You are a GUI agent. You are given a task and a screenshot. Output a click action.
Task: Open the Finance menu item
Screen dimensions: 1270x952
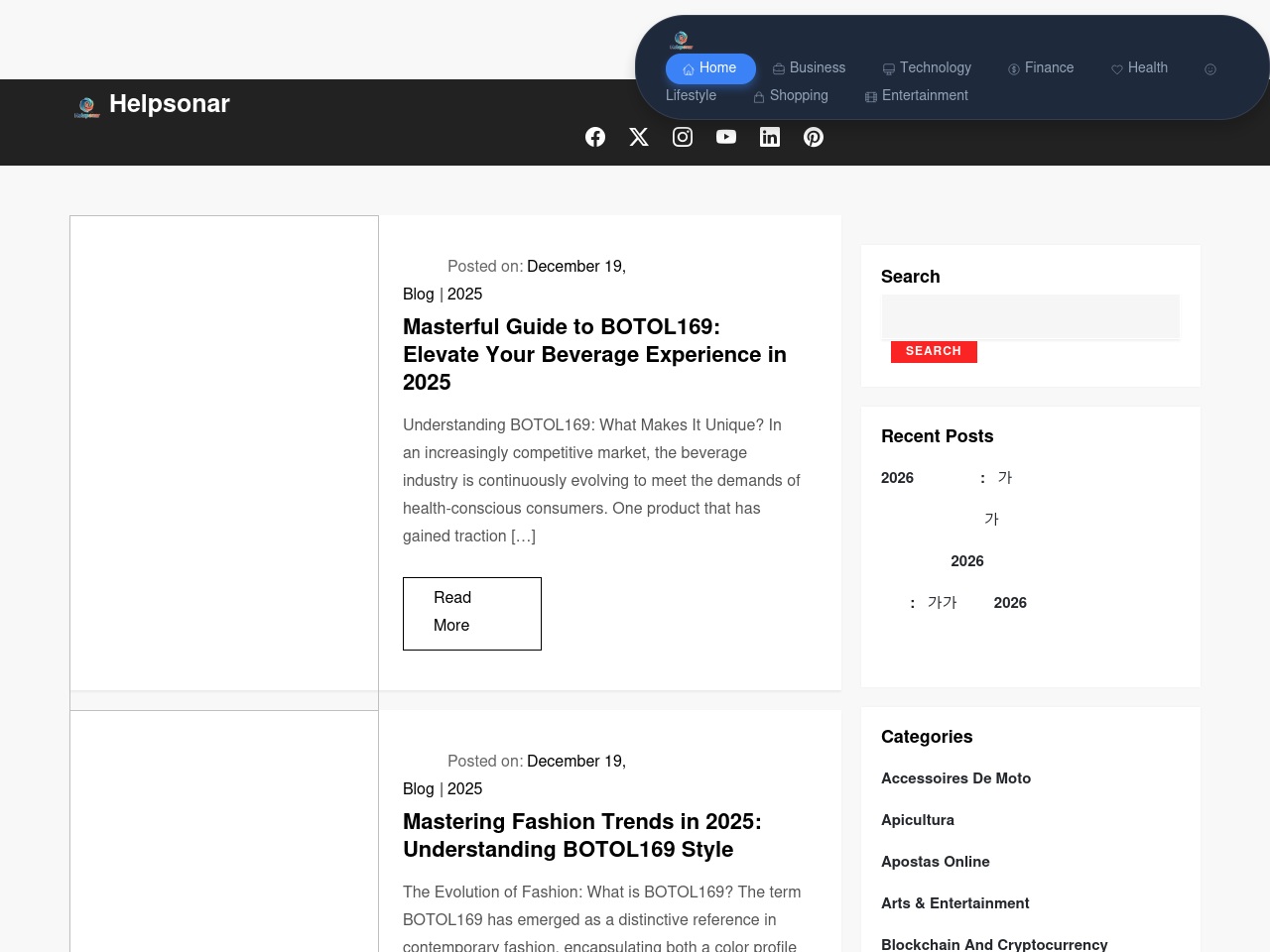pyautogui.click(x=1041, y=68)
